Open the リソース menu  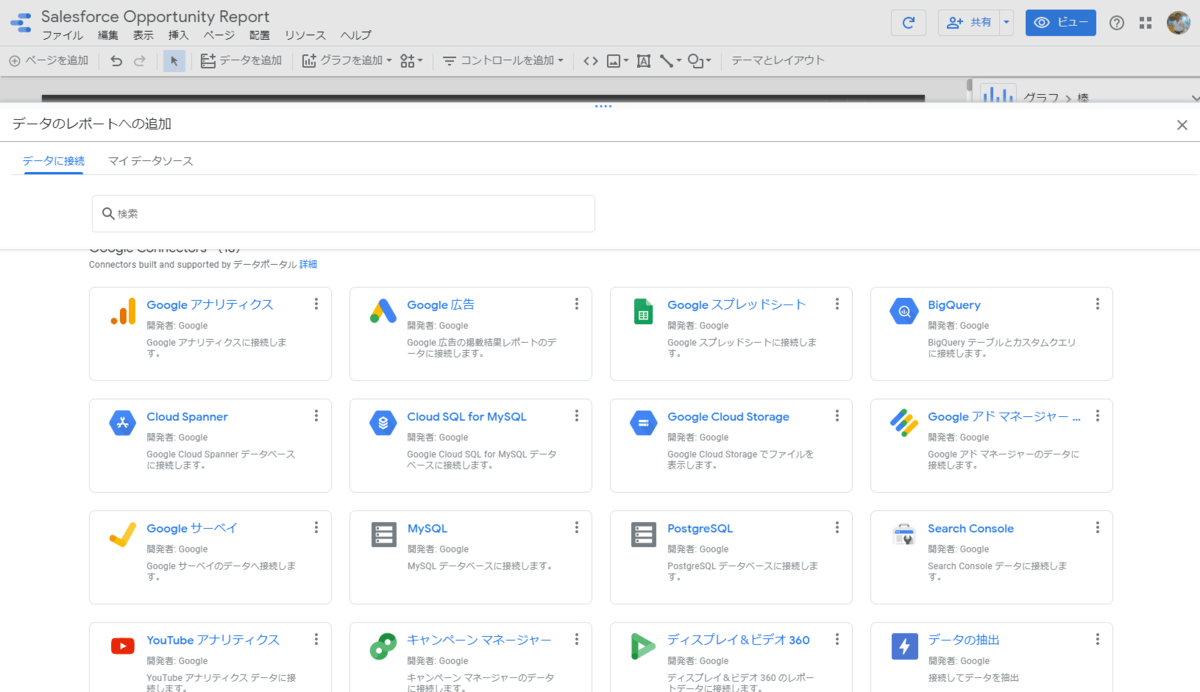tap(305, 36)
